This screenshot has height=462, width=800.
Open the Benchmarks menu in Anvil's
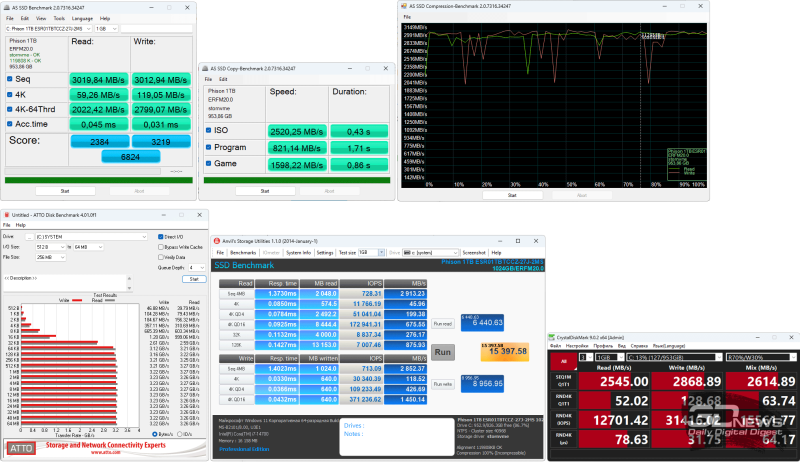[x=243, y=252]
